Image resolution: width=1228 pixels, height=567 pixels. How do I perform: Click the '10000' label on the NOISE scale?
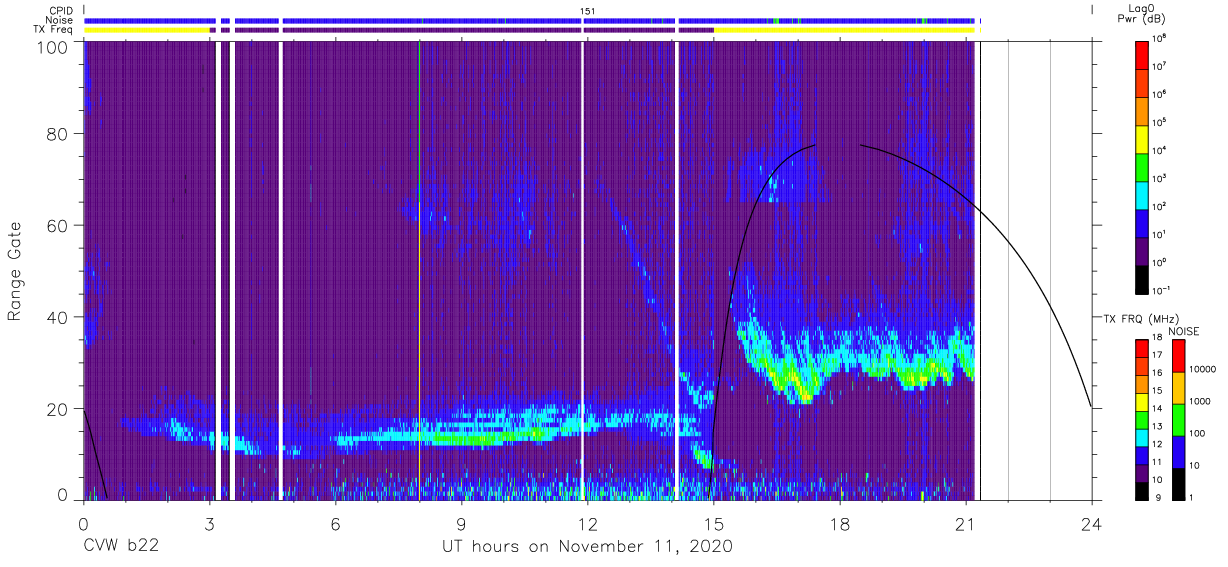(x=1204, y=369)
